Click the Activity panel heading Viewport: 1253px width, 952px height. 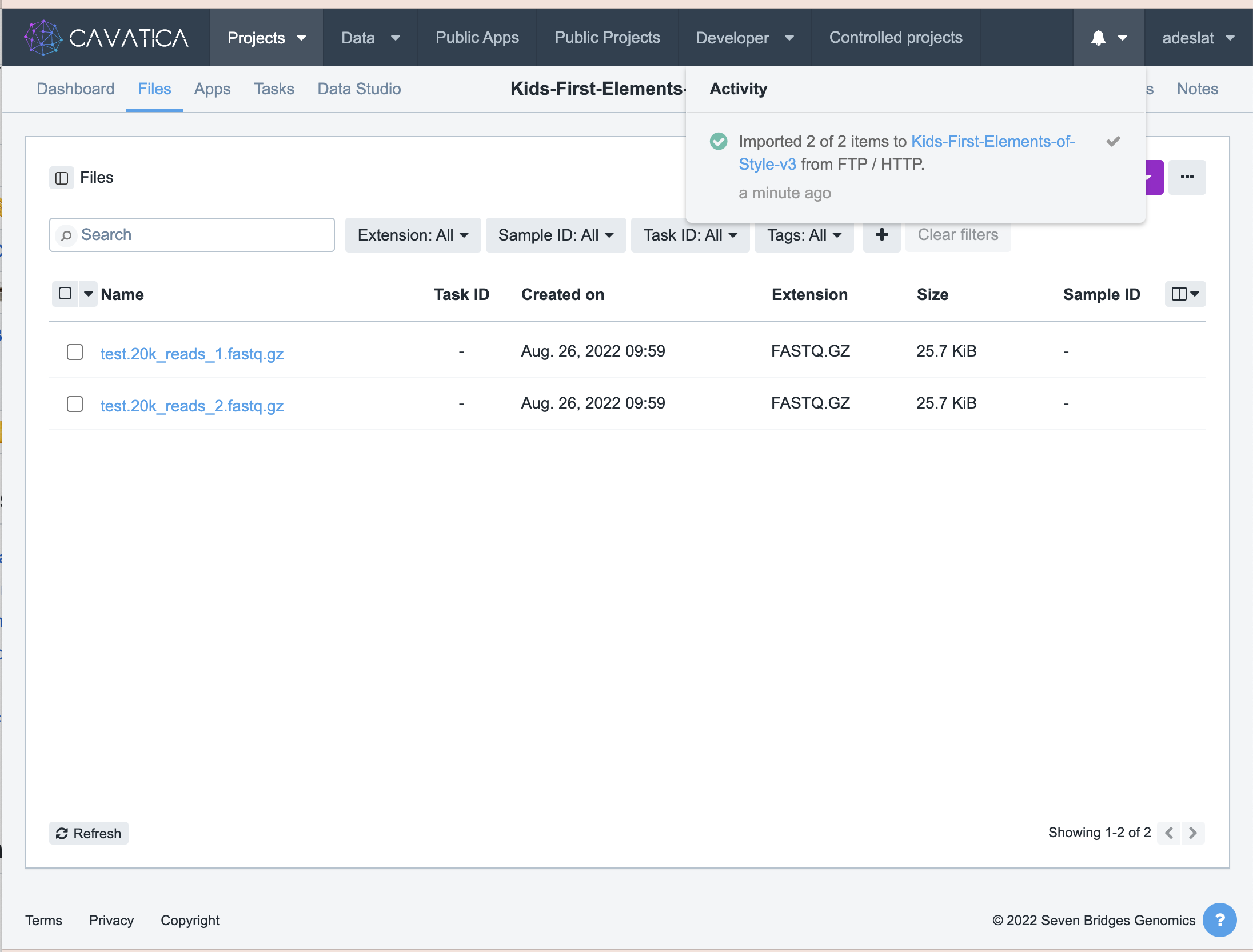[738, 89]
